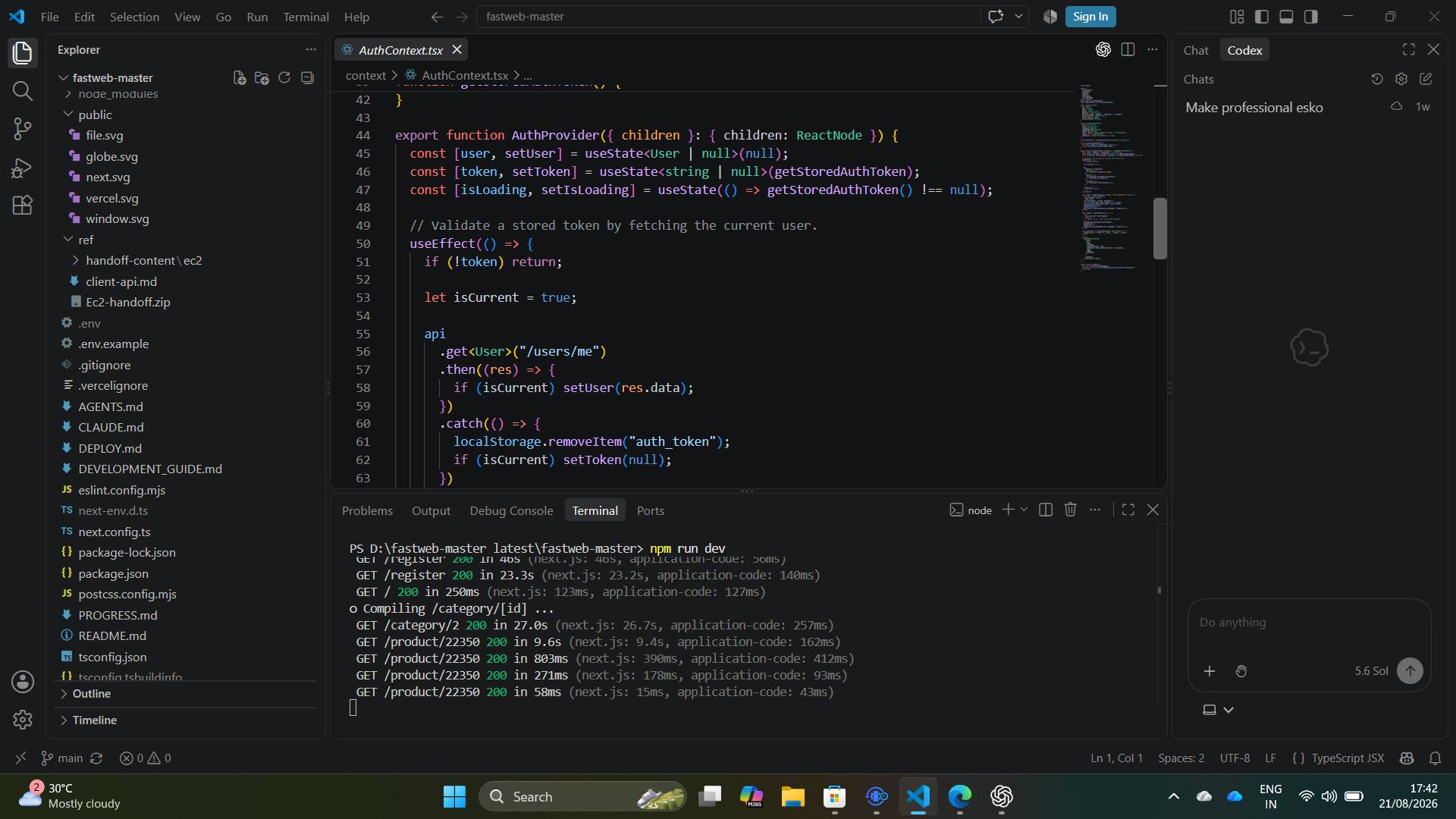Click the Sign In button
This screenshot has height=819, width=1456.
tap(1090, 17)
